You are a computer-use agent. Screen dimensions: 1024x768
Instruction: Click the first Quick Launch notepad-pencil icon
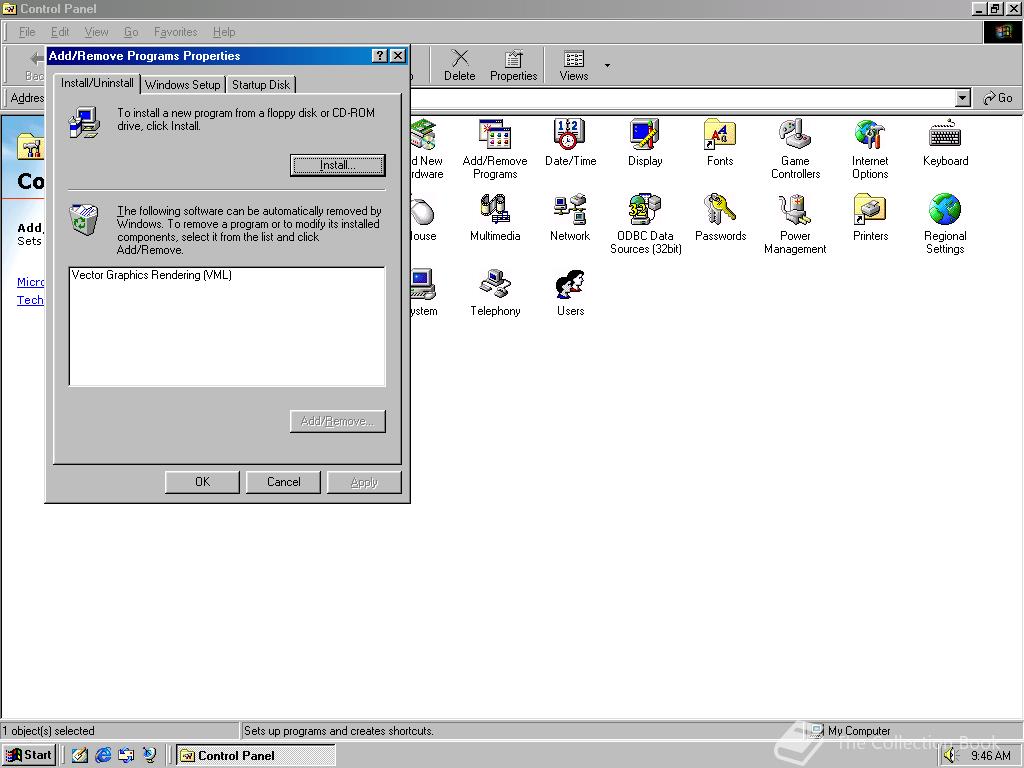pyautogui.click(x=80, y=755)
